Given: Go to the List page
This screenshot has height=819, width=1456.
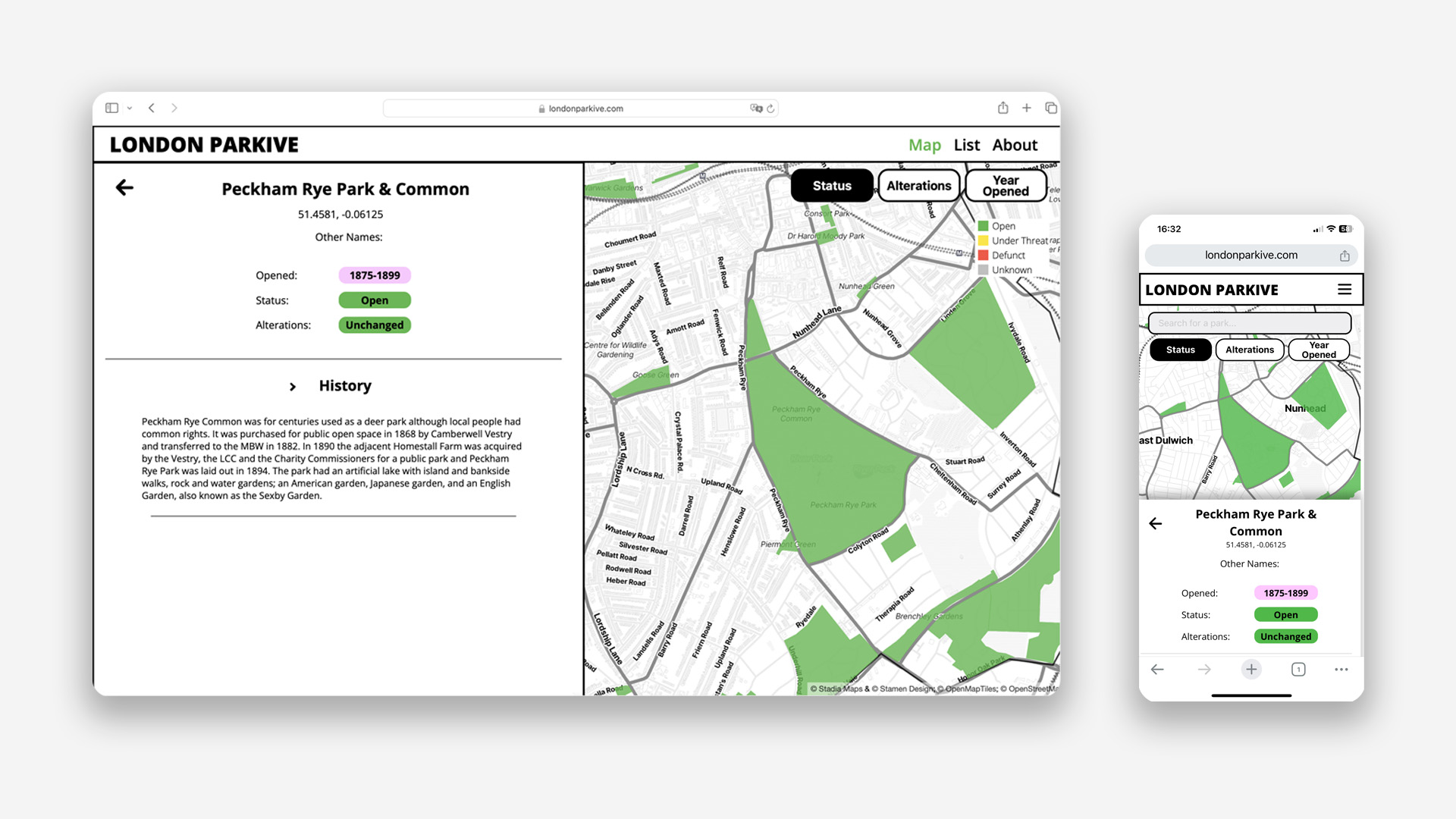Looking at the screenshot, I should tap(966, 145).
